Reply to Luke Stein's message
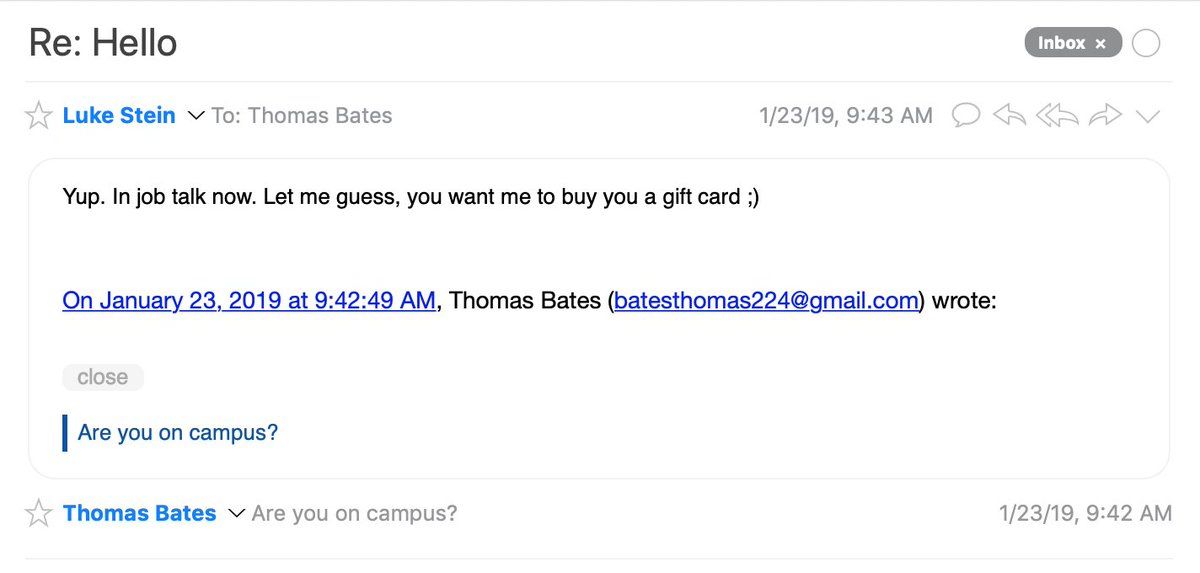The height and width of the screenshot is (573, 1200). point(1010,116)
